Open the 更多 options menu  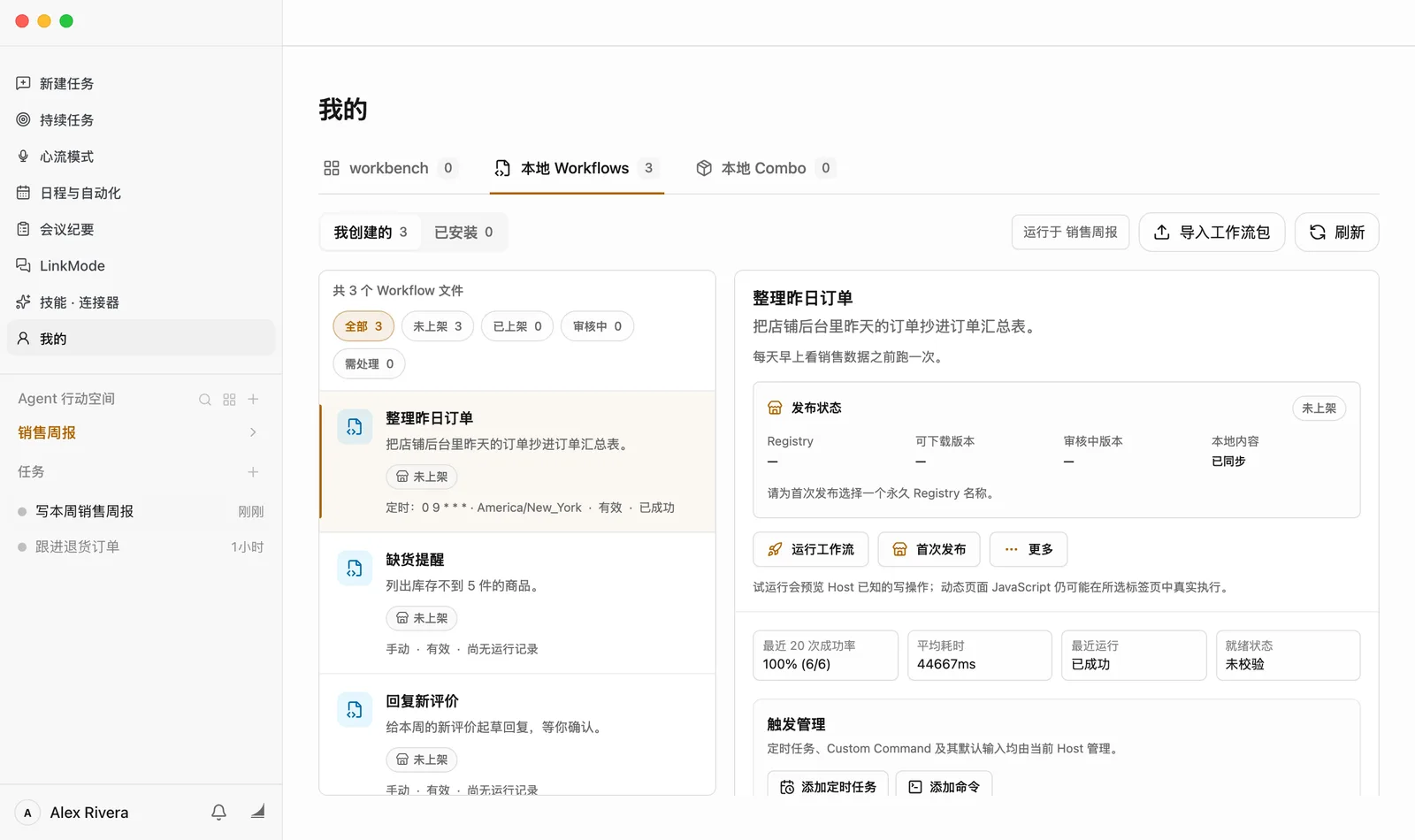pos(1029,549)
